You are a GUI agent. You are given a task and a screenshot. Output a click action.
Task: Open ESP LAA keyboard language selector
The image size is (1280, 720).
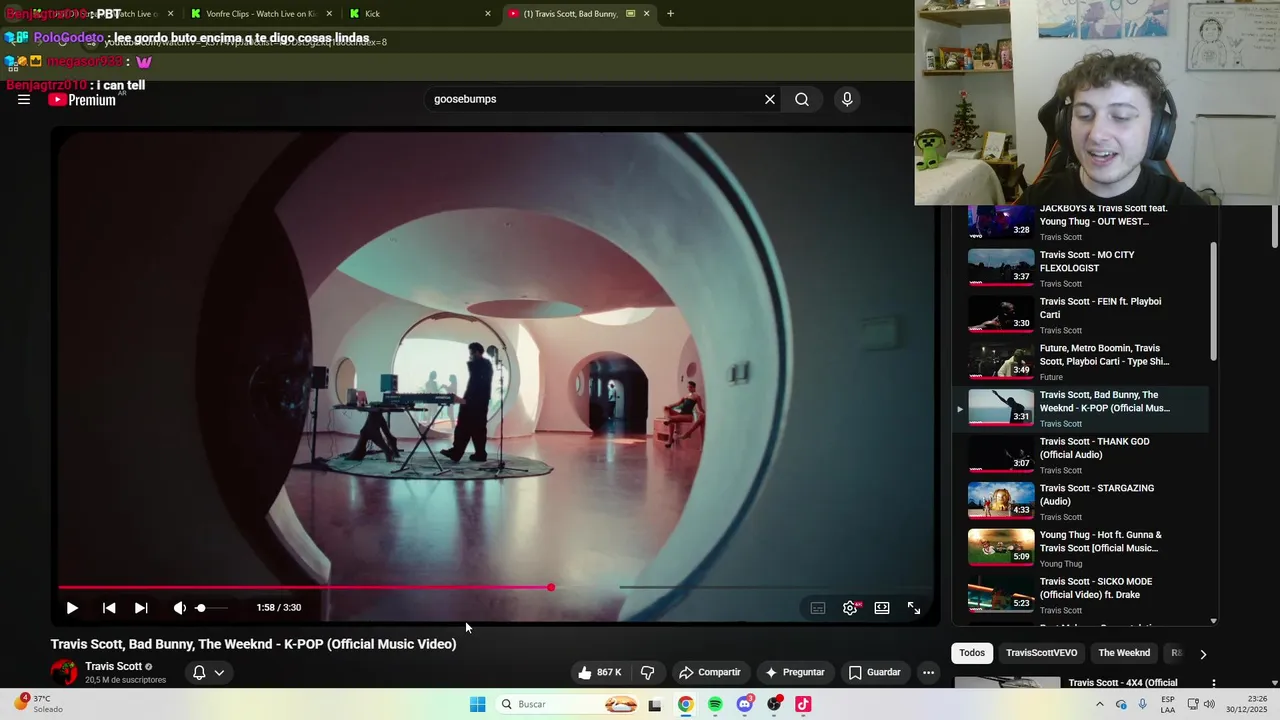(x=1168, y=704)
